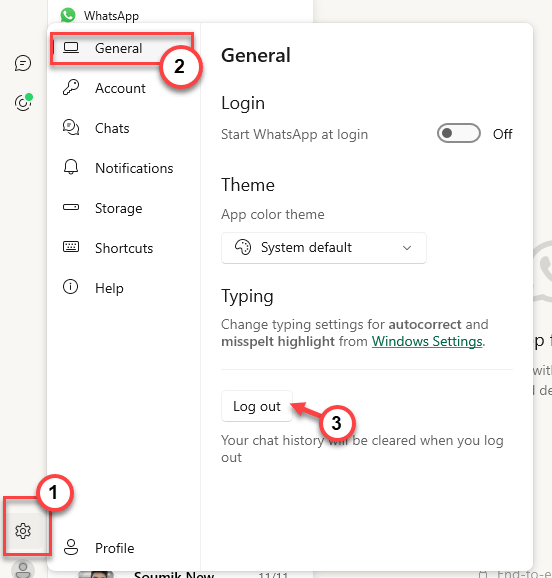Click the chevron on System default box
This screenshot has height=578, width=552.
[407, 248]
